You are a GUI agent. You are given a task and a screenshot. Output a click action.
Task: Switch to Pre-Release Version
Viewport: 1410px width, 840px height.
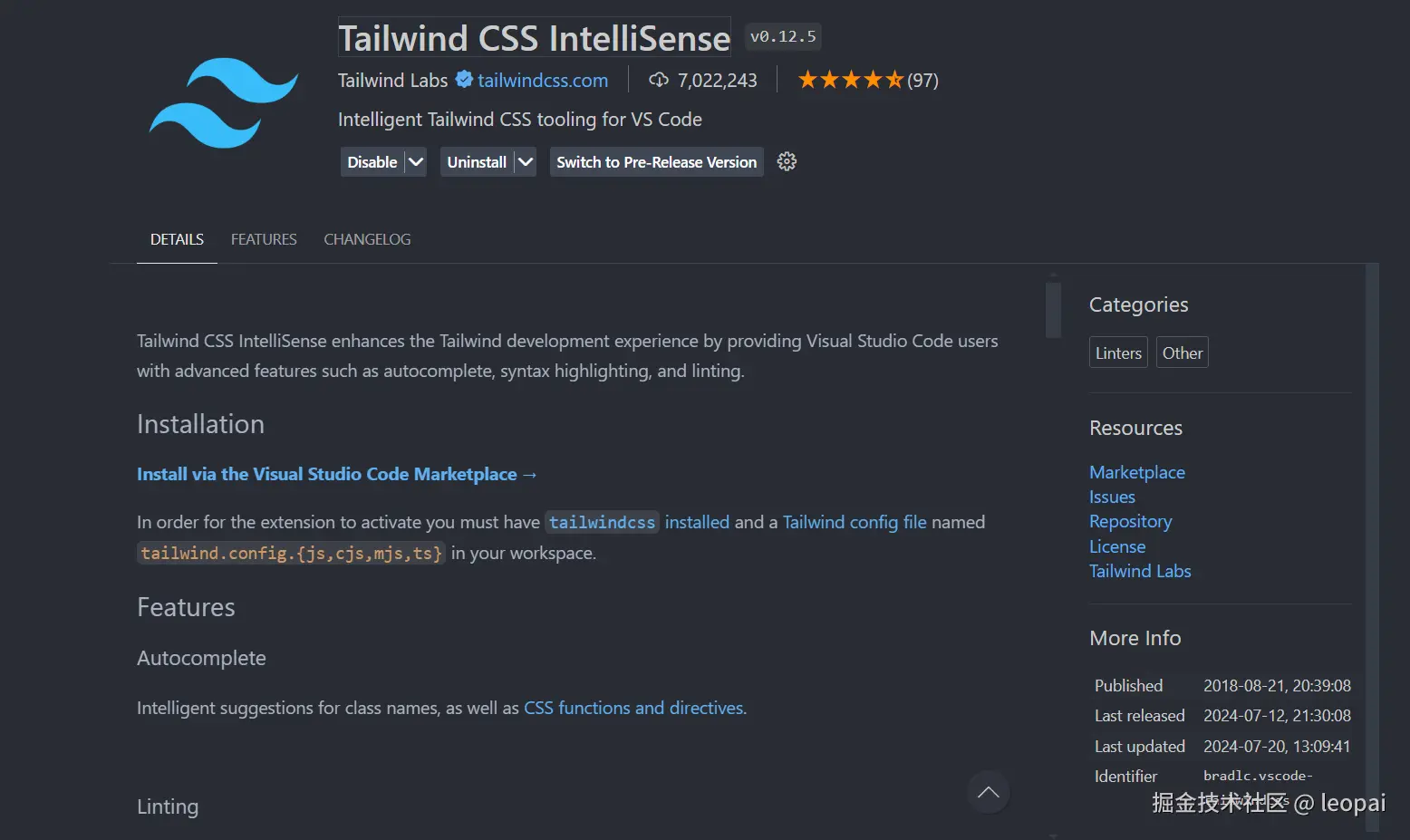(656, 162)
